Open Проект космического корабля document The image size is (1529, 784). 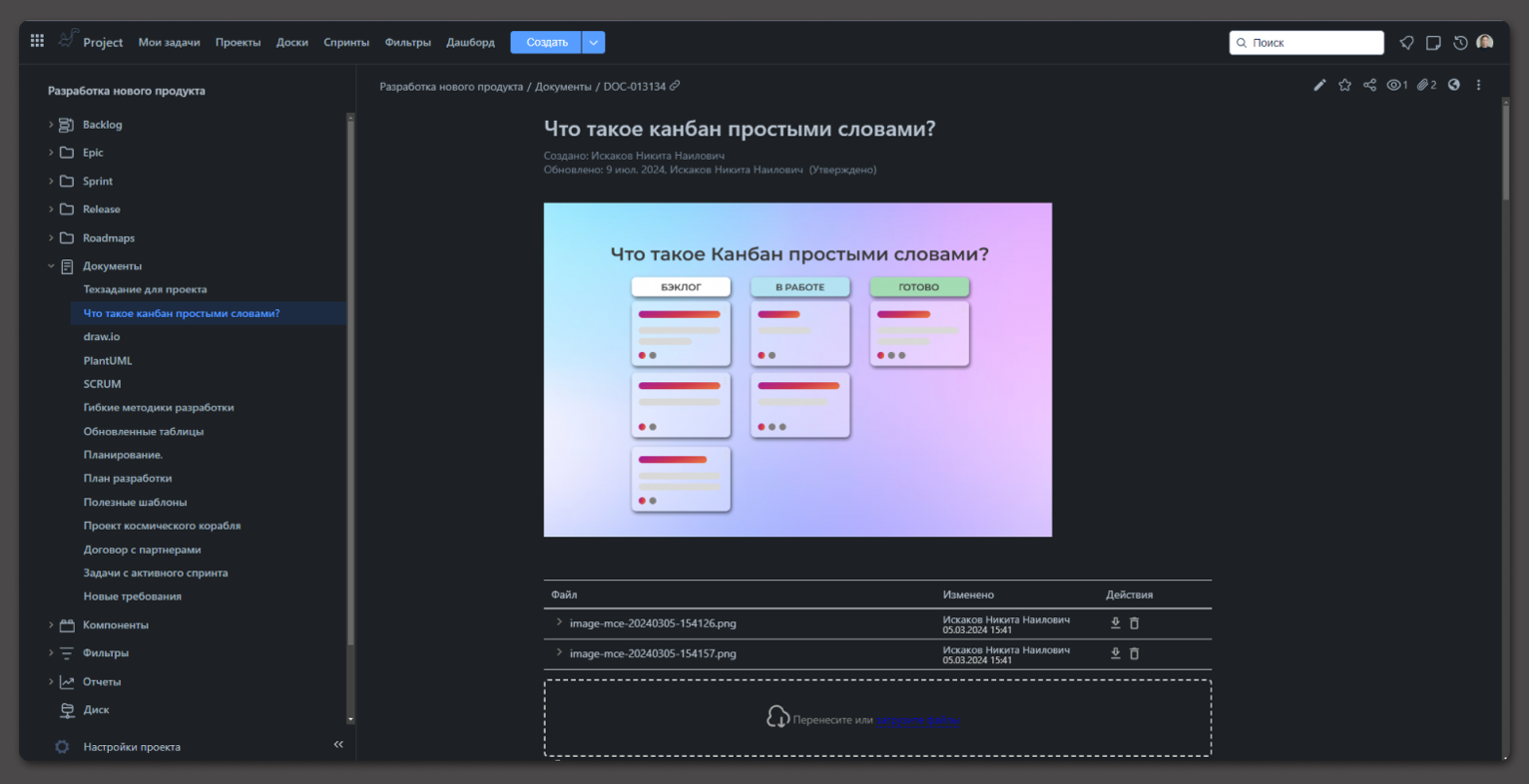click(x=162, y=526)
